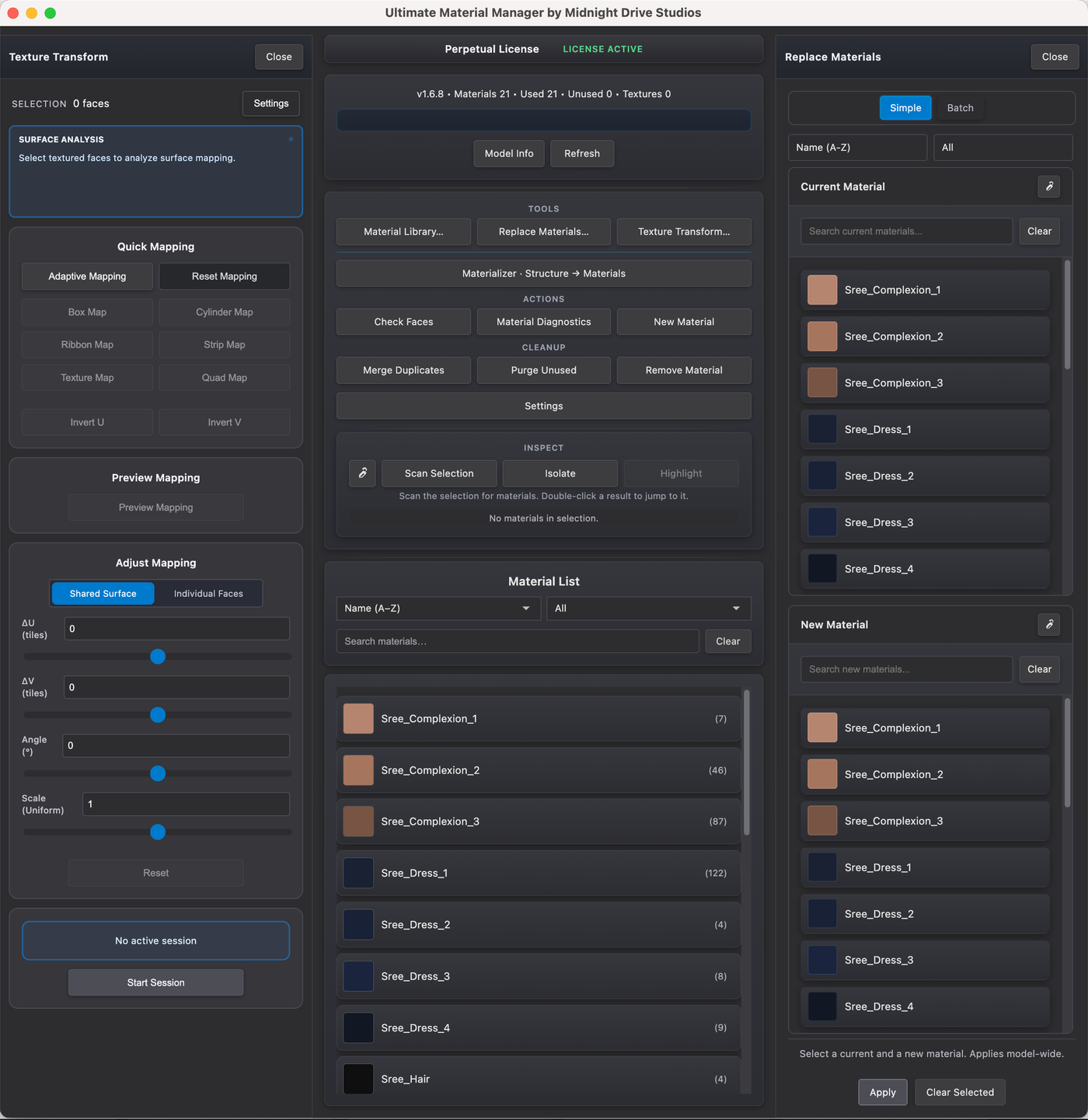This screenshot has height=1120, width=1088.
Task: Click Scan Selection
Action: (x=439, y=473)
